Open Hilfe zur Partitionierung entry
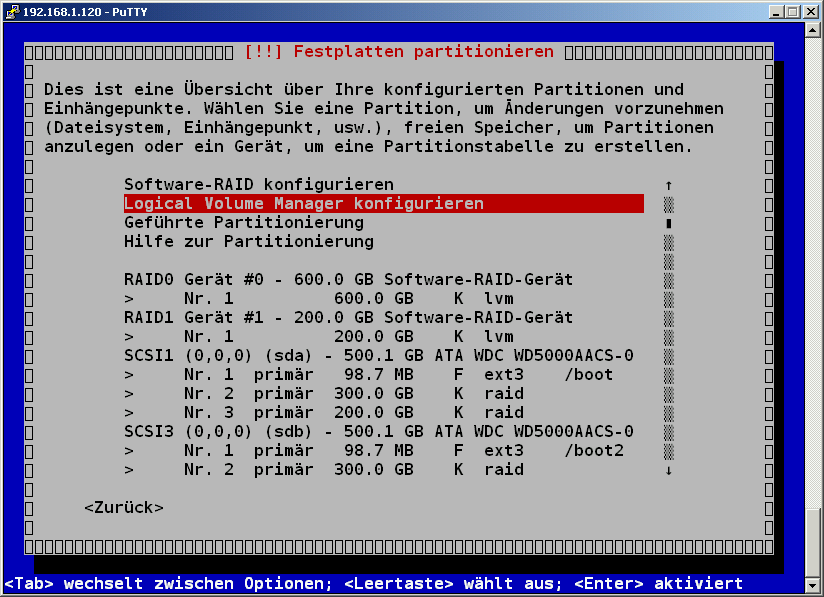The height and width of the screenshot is (597, 824). coord(248,242)
